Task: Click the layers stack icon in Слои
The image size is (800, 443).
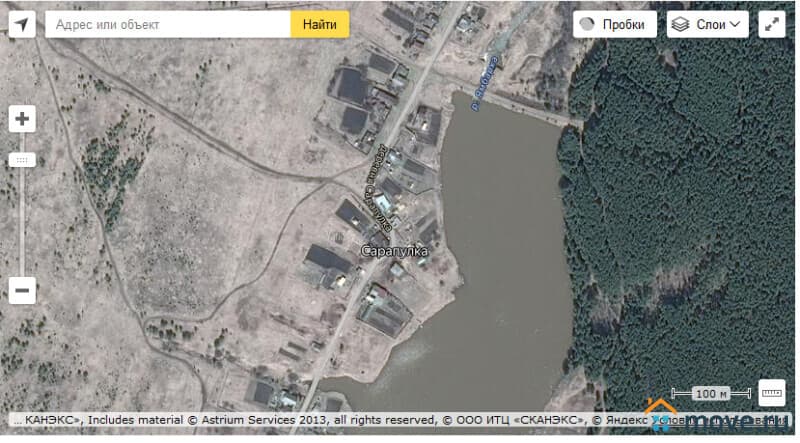Action: click(681, 24)
